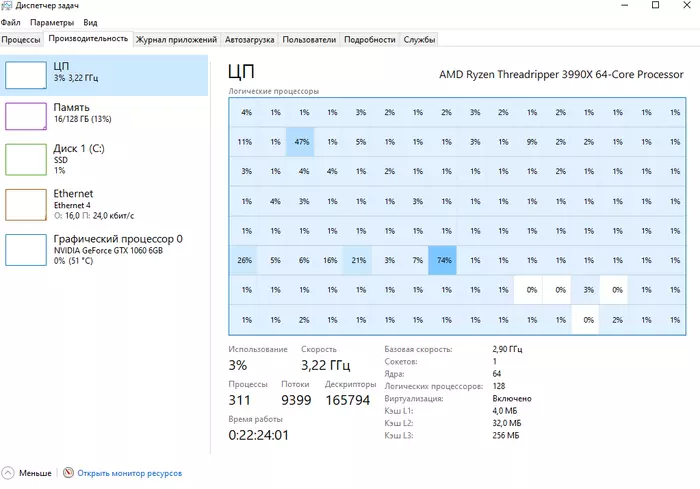Select the Графический процессор 0 thumbnail
The image size is (700, 489).
click(26, 250)
